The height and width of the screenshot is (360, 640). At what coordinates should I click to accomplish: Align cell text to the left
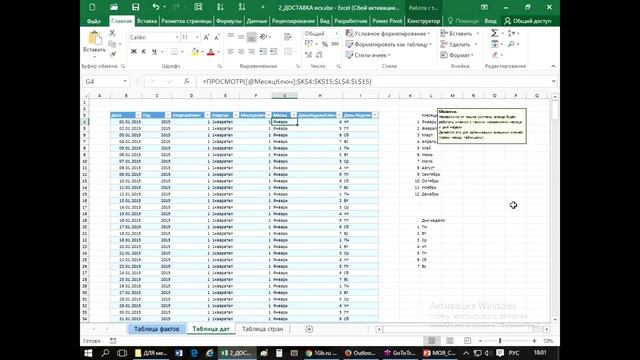tap(231, 51)
